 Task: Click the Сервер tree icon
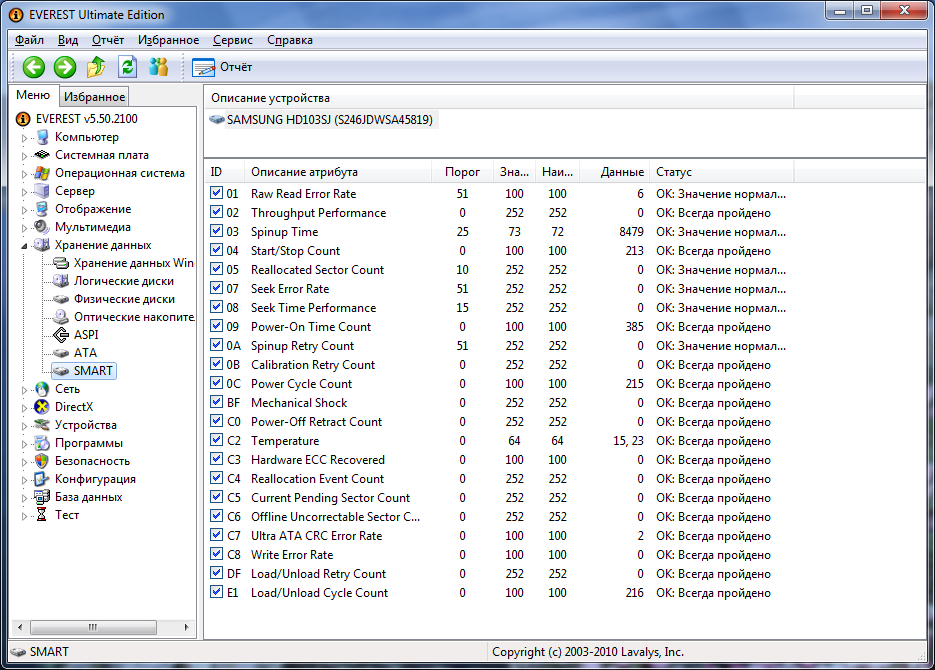point(42,191)
